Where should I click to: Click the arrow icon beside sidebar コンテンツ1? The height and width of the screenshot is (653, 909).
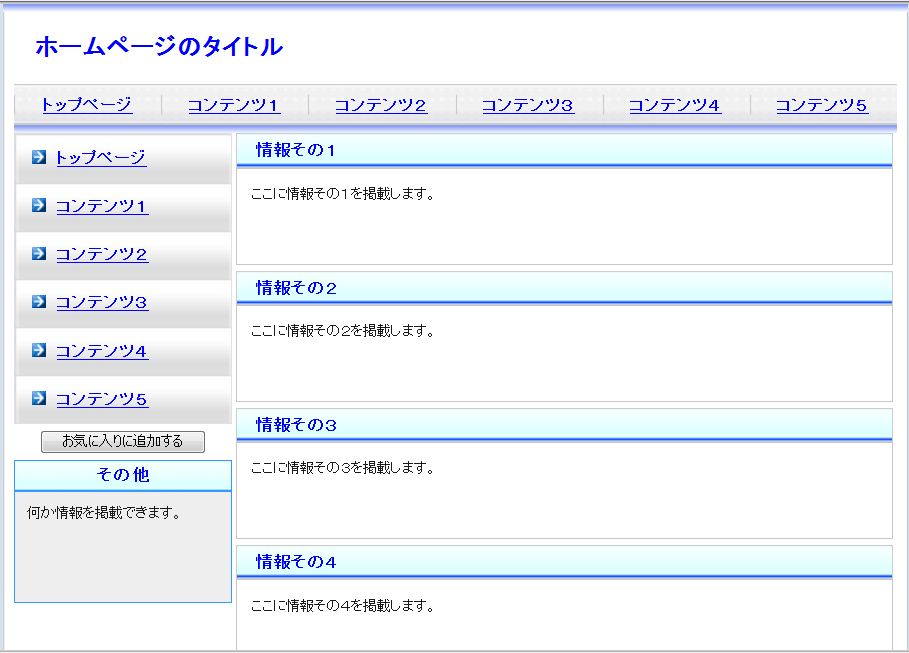point(39,205)
